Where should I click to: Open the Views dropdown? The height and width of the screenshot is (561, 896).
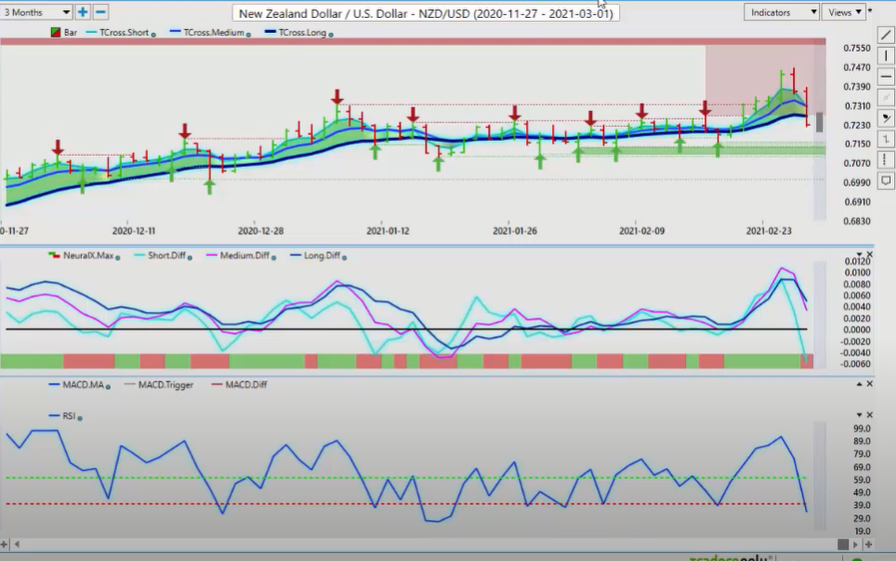[843, 12]
